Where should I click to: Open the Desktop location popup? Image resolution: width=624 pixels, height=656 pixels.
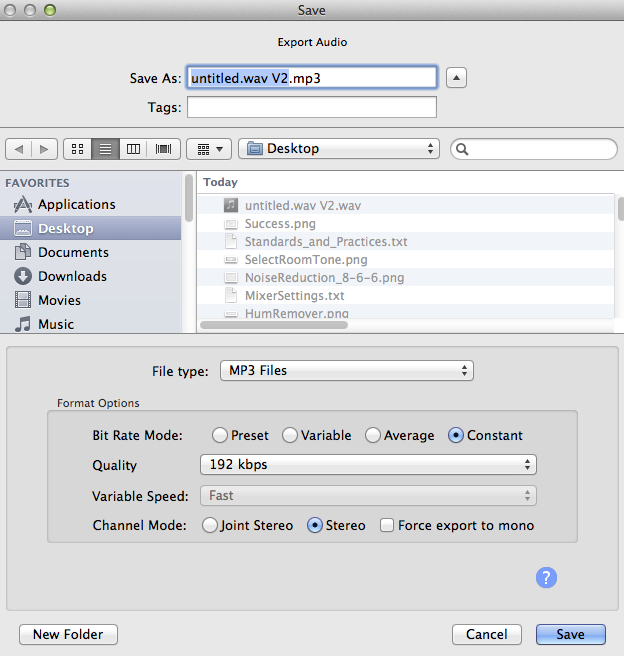pos(339,149)
